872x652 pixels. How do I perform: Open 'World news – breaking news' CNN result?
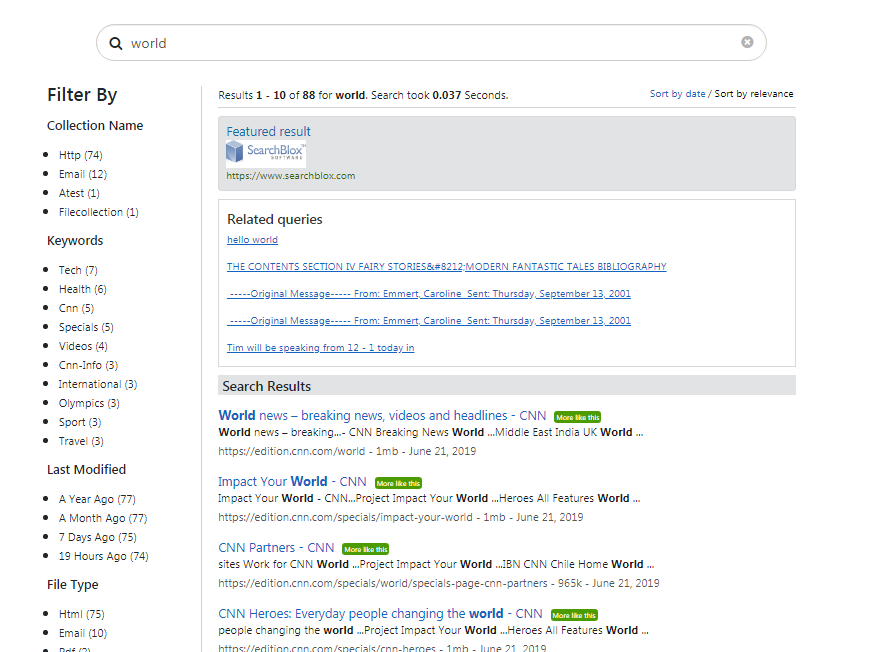(x=382, y=416)
